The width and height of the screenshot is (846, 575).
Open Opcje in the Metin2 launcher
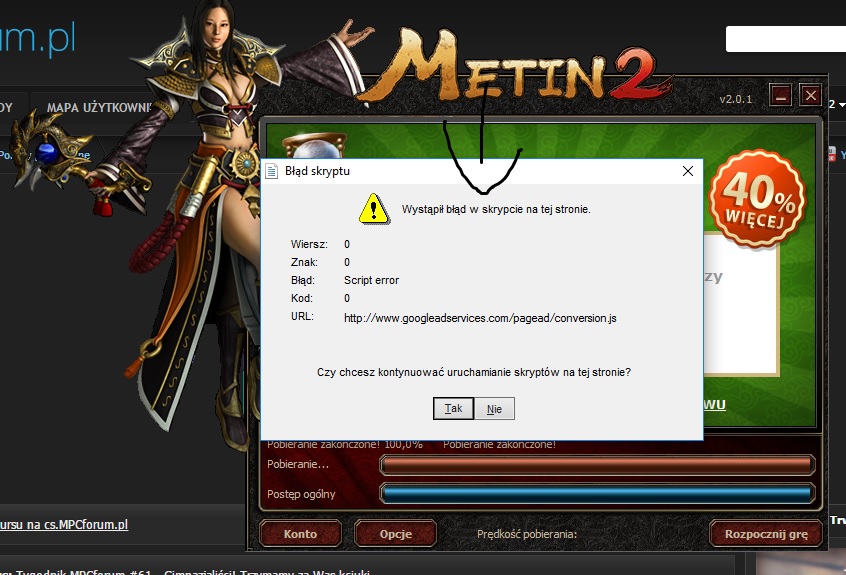[x=395, y=533]
